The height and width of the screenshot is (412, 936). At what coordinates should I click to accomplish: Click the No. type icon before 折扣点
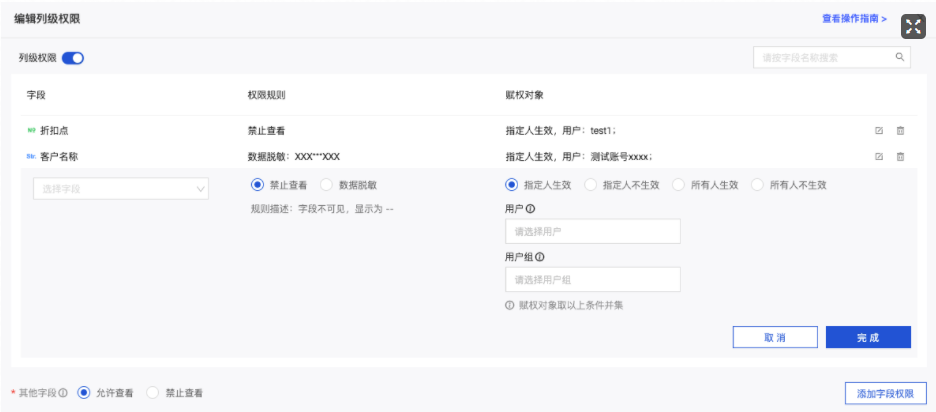click(x=31, y=130)
